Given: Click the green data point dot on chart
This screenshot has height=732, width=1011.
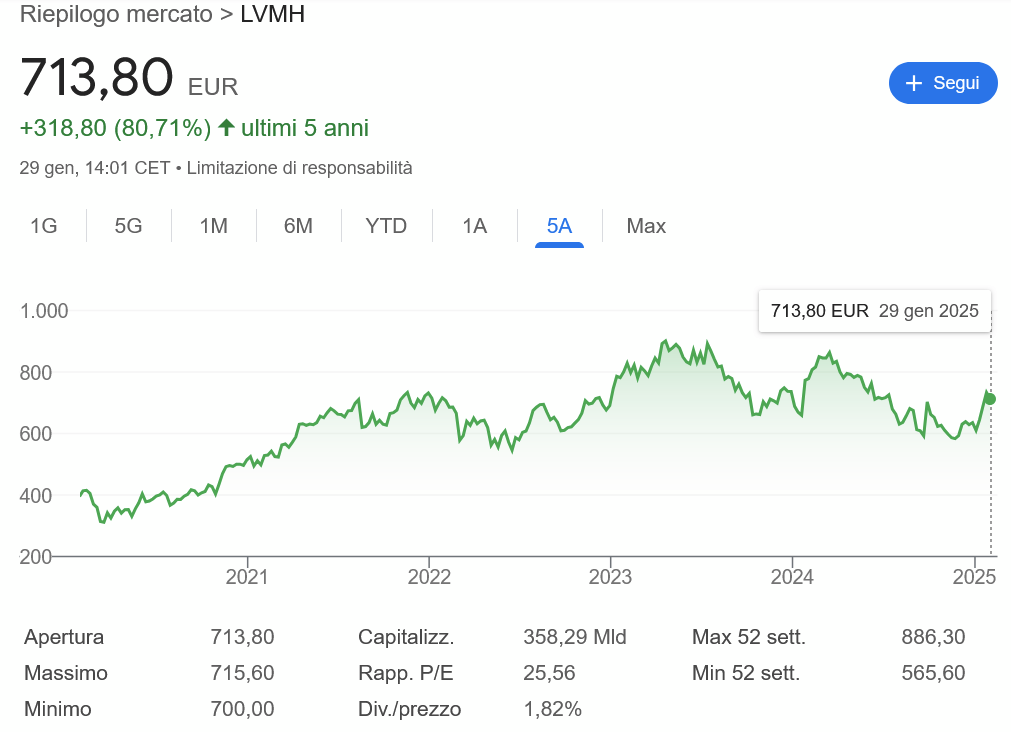Looking at the screenshot, I should coord(990,399).
